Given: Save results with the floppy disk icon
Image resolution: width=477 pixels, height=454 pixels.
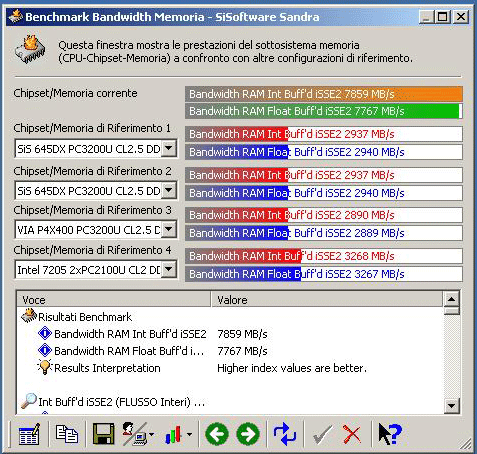Looking at the screenshot, I should pyautogui.click(x=103, y=434).
